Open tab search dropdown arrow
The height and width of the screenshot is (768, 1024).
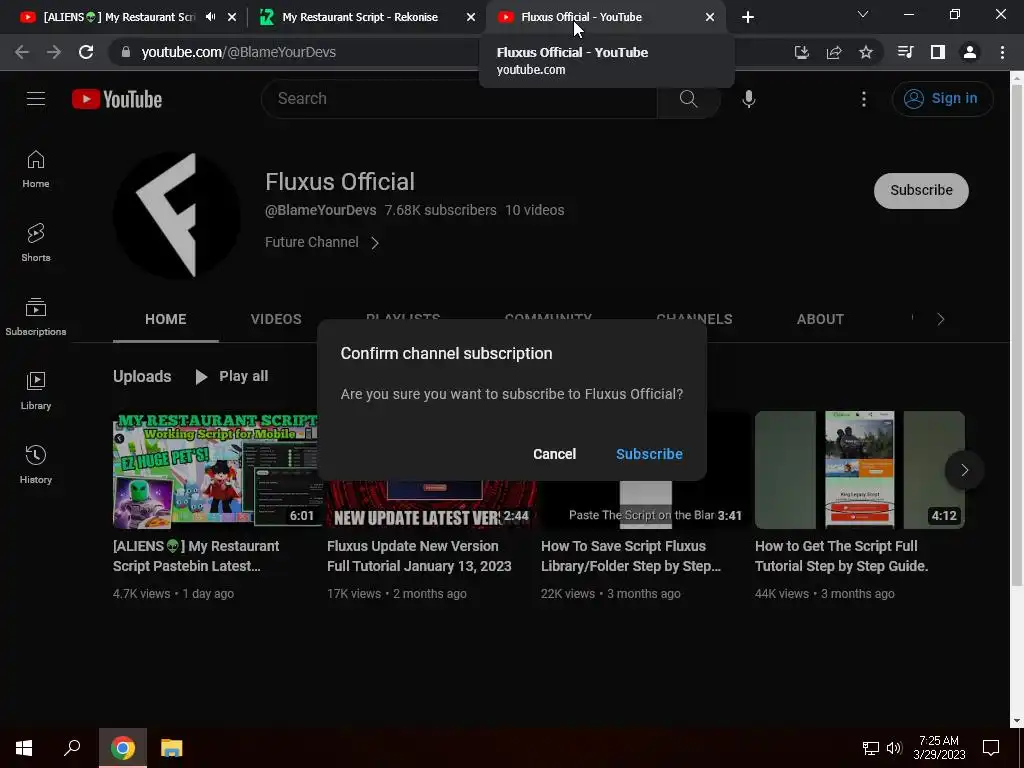coord(863,14)
